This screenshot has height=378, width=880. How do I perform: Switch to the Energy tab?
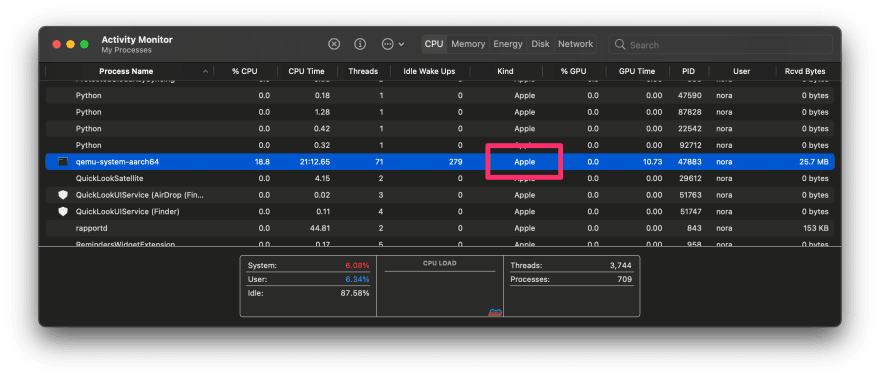(508, 44)
